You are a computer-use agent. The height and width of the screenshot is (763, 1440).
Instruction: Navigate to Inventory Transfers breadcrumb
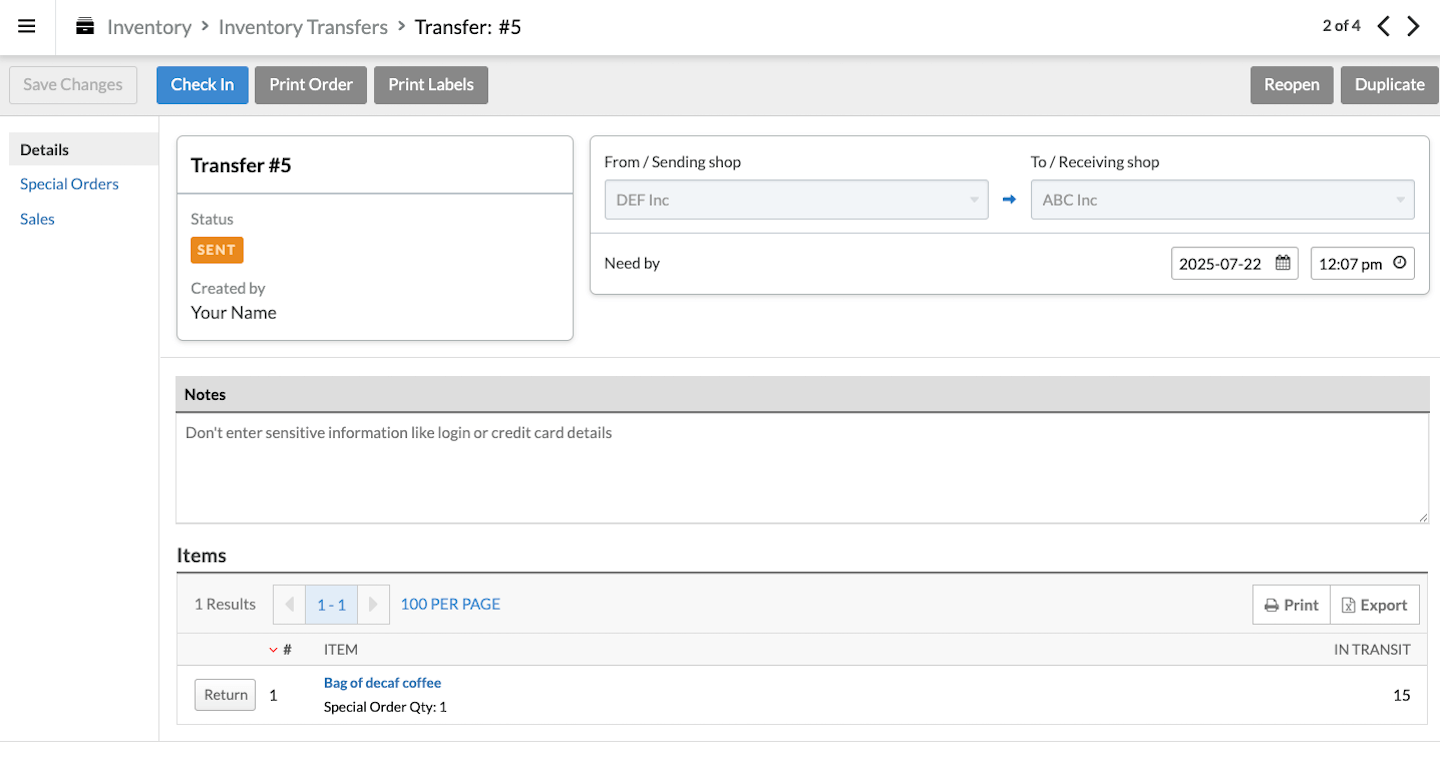coord(303,27)
